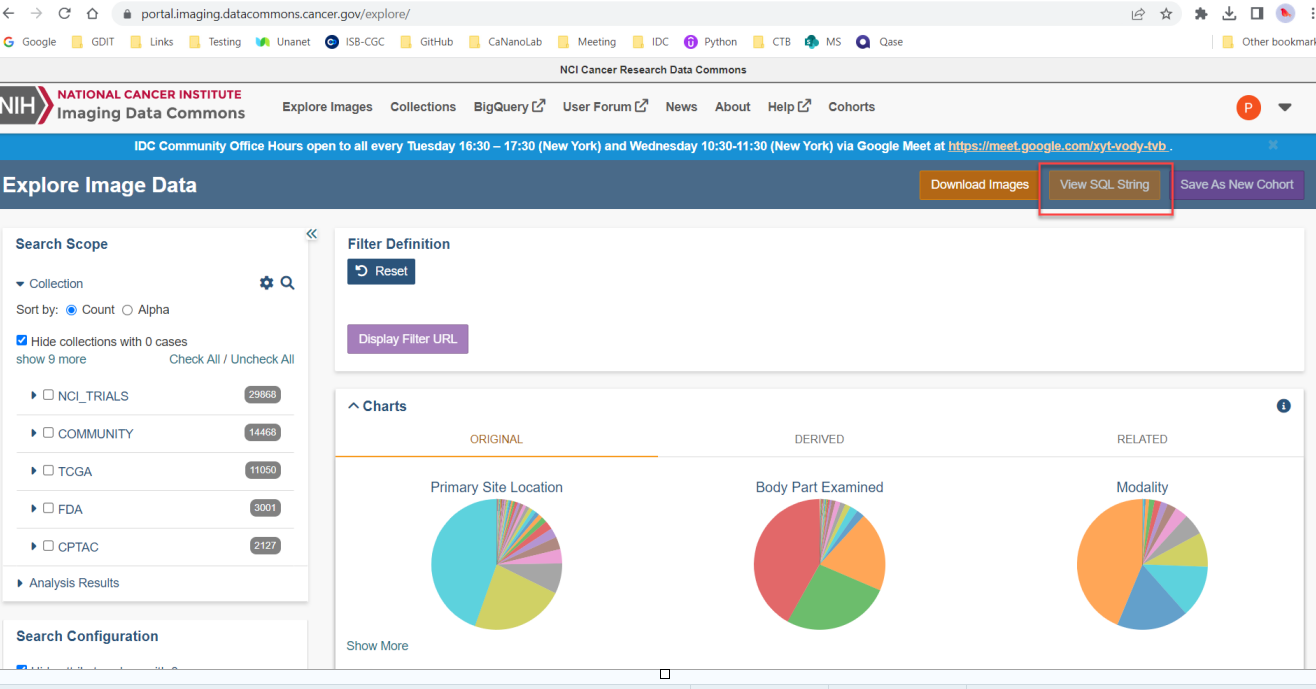Click the Reset filter button
1316x689 pixels.
tap(381, 271)
